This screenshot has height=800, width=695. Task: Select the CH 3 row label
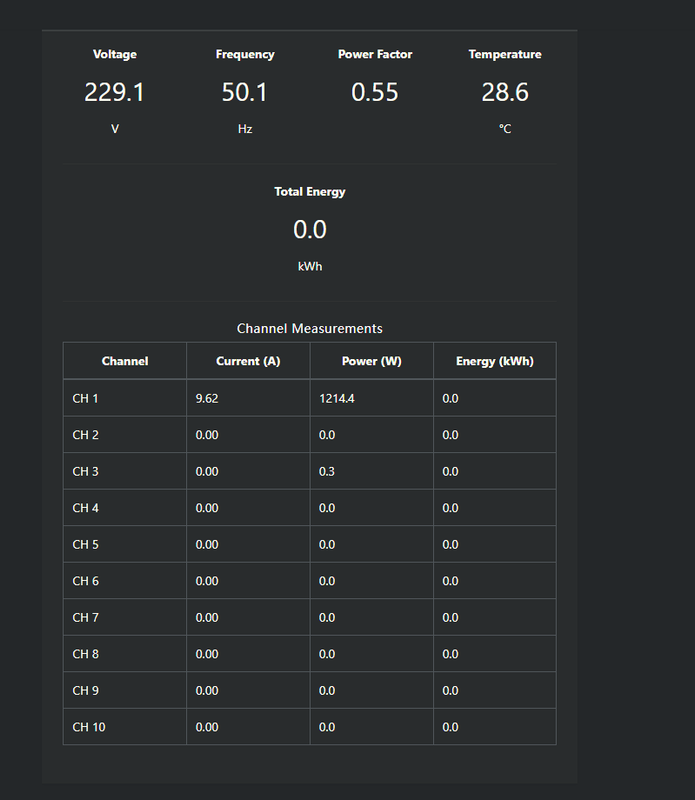(x=86, y=471)
